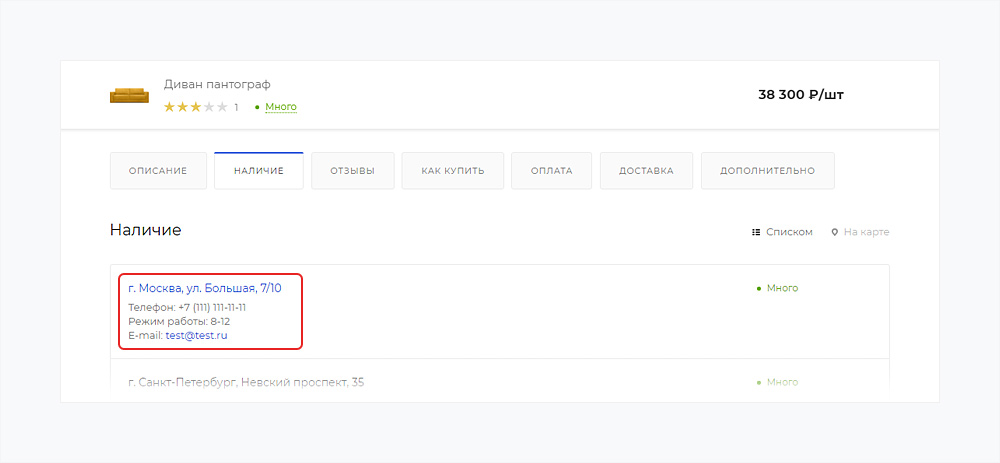This screenshot has height=463, width=1000.
Task: Click the test@test.ru email link
Action: tap(196, 336)
